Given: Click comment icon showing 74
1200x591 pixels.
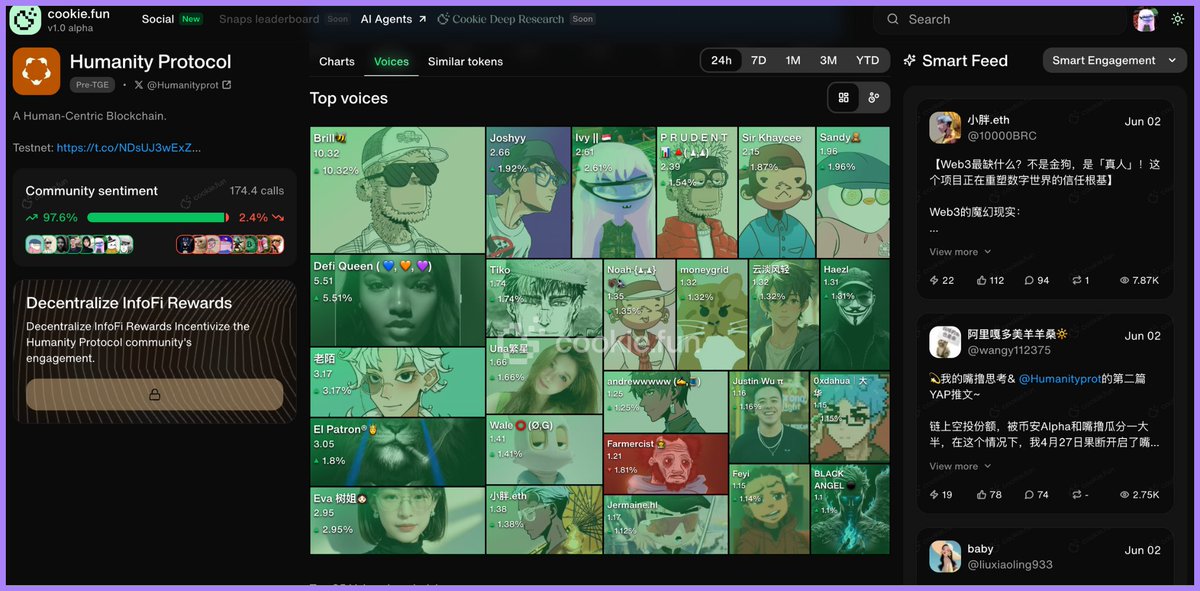Looking at the screenshot, I should [x=1029, y=494].
